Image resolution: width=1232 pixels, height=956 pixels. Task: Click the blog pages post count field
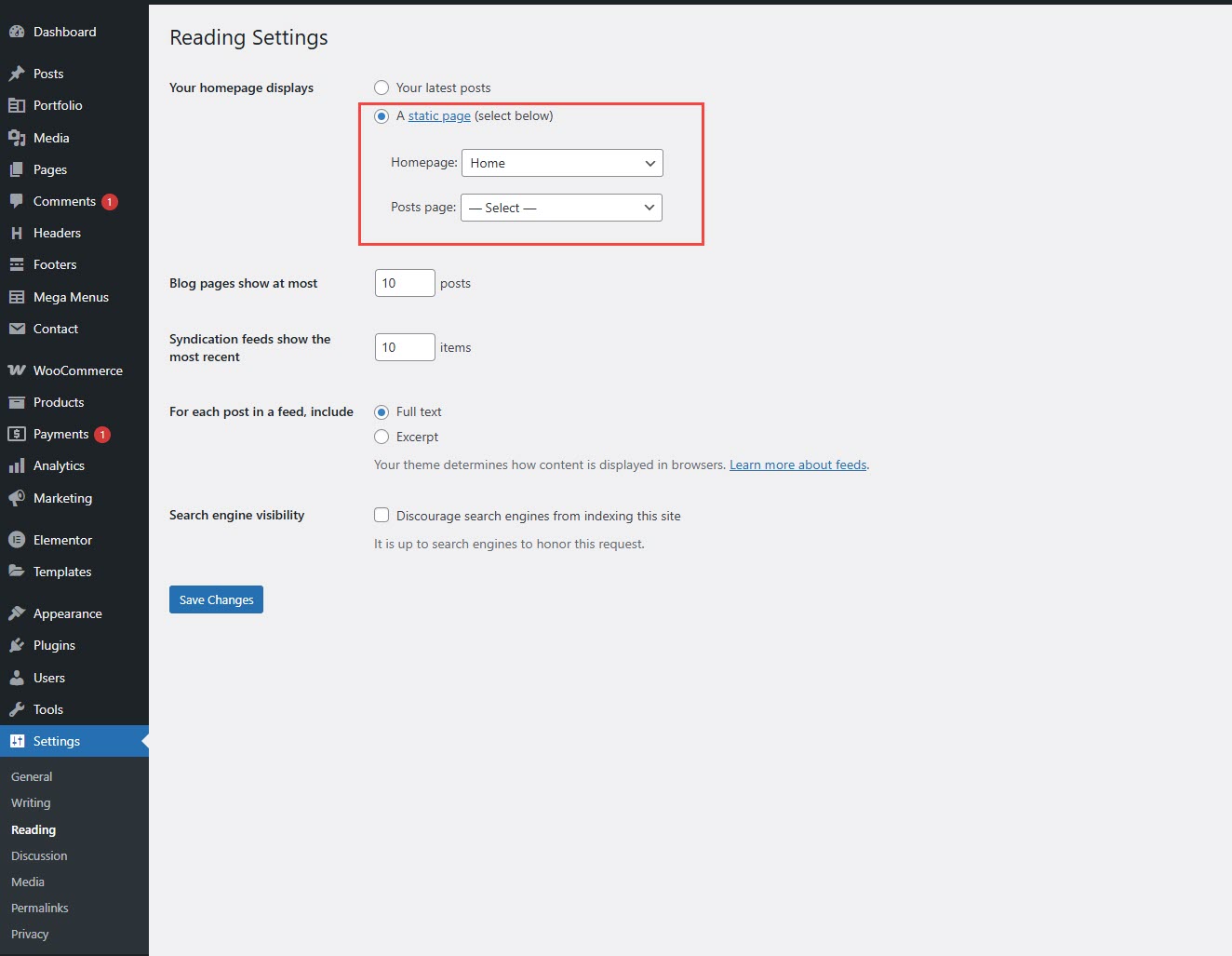click(404, 283)
